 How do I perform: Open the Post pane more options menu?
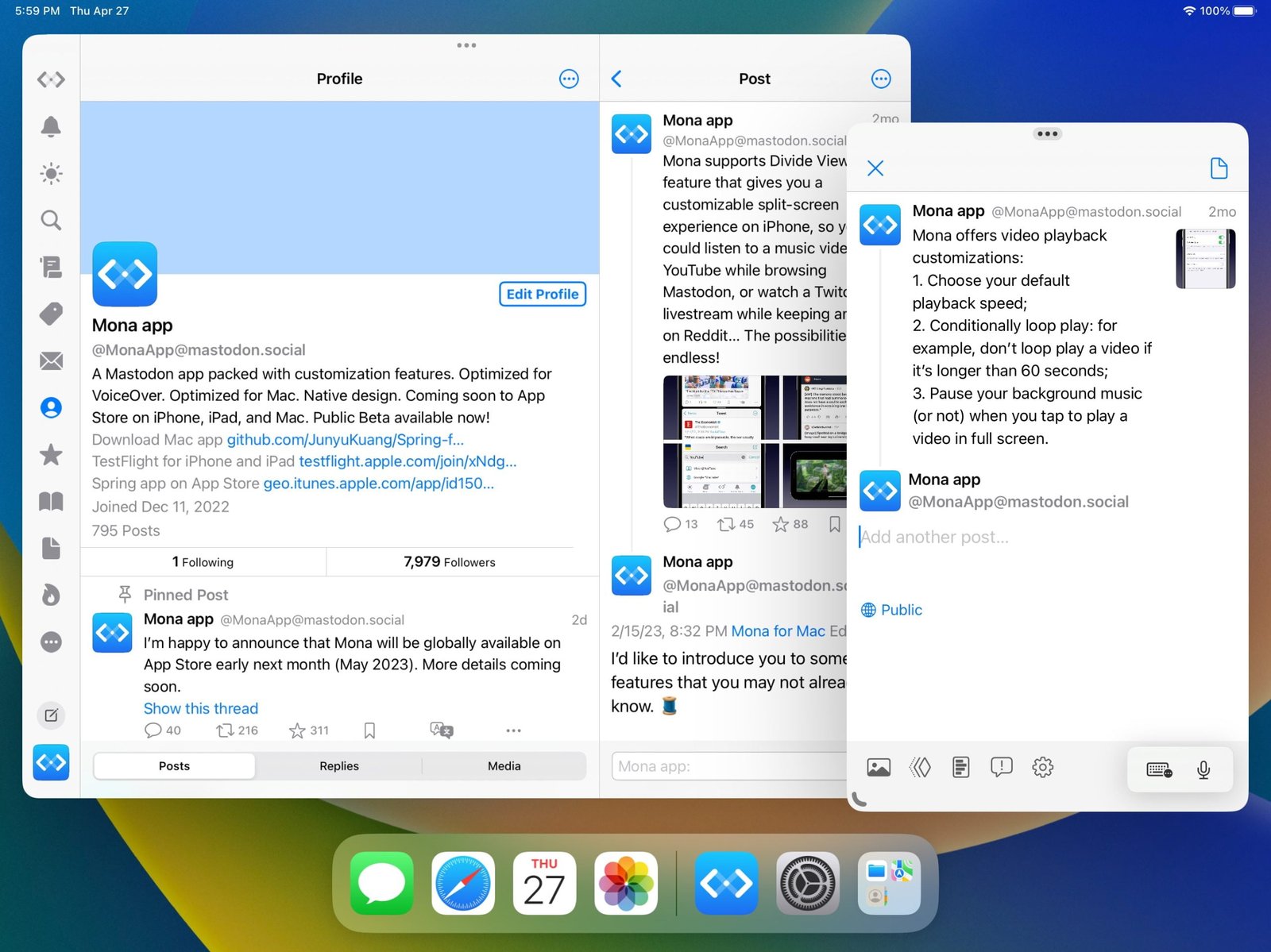(881, 79)
